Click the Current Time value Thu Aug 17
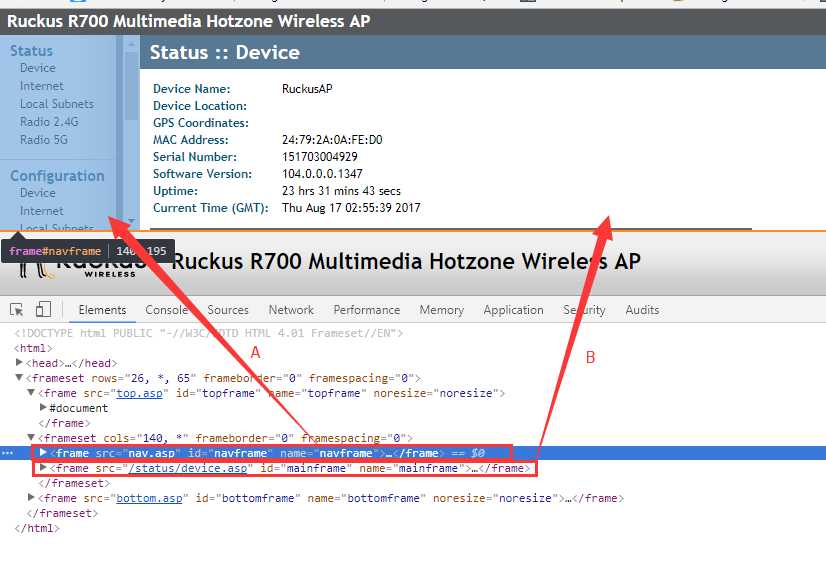The width and height of the screenshot is (826, 562). [351, 208]
